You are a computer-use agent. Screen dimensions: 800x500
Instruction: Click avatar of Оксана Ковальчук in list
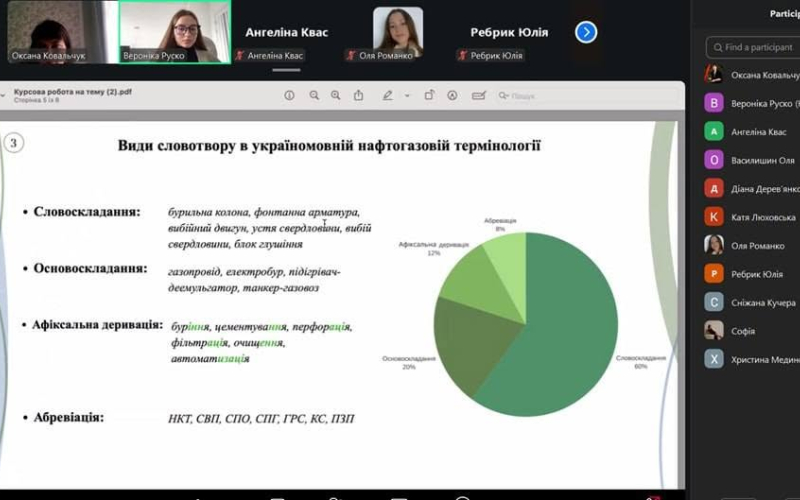(x=714, y=74)
